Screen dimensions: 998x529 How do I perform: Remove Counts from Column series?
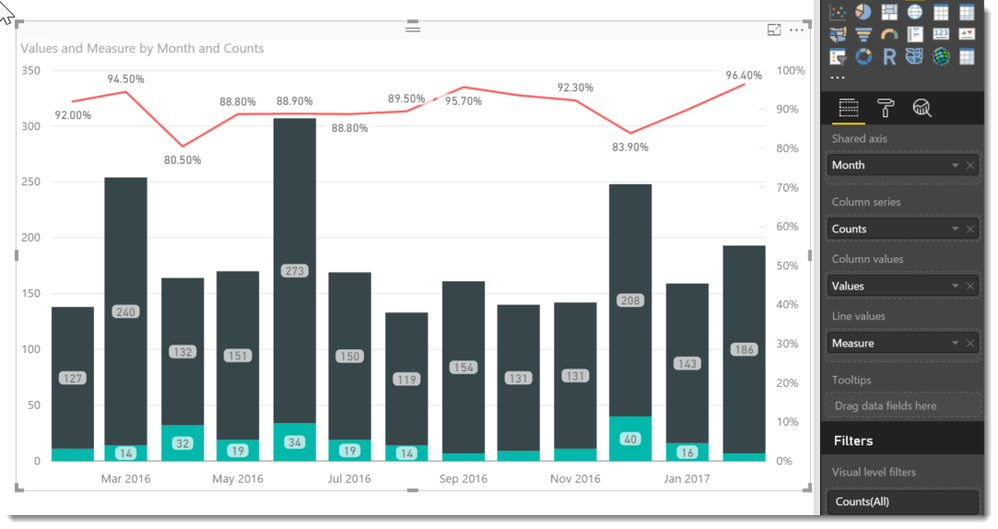[970, 229]
